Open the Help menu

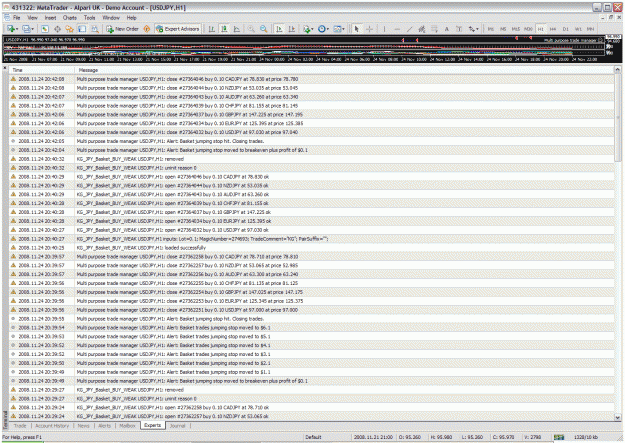point(132,18)
